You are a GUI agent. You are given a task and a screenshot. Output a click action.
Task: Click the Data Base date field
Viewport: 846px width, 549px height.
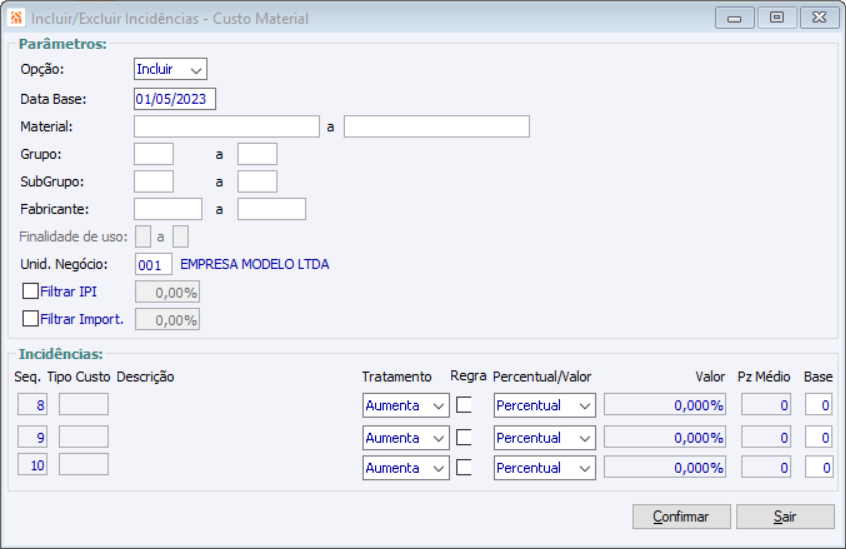(x=175, y=99)
